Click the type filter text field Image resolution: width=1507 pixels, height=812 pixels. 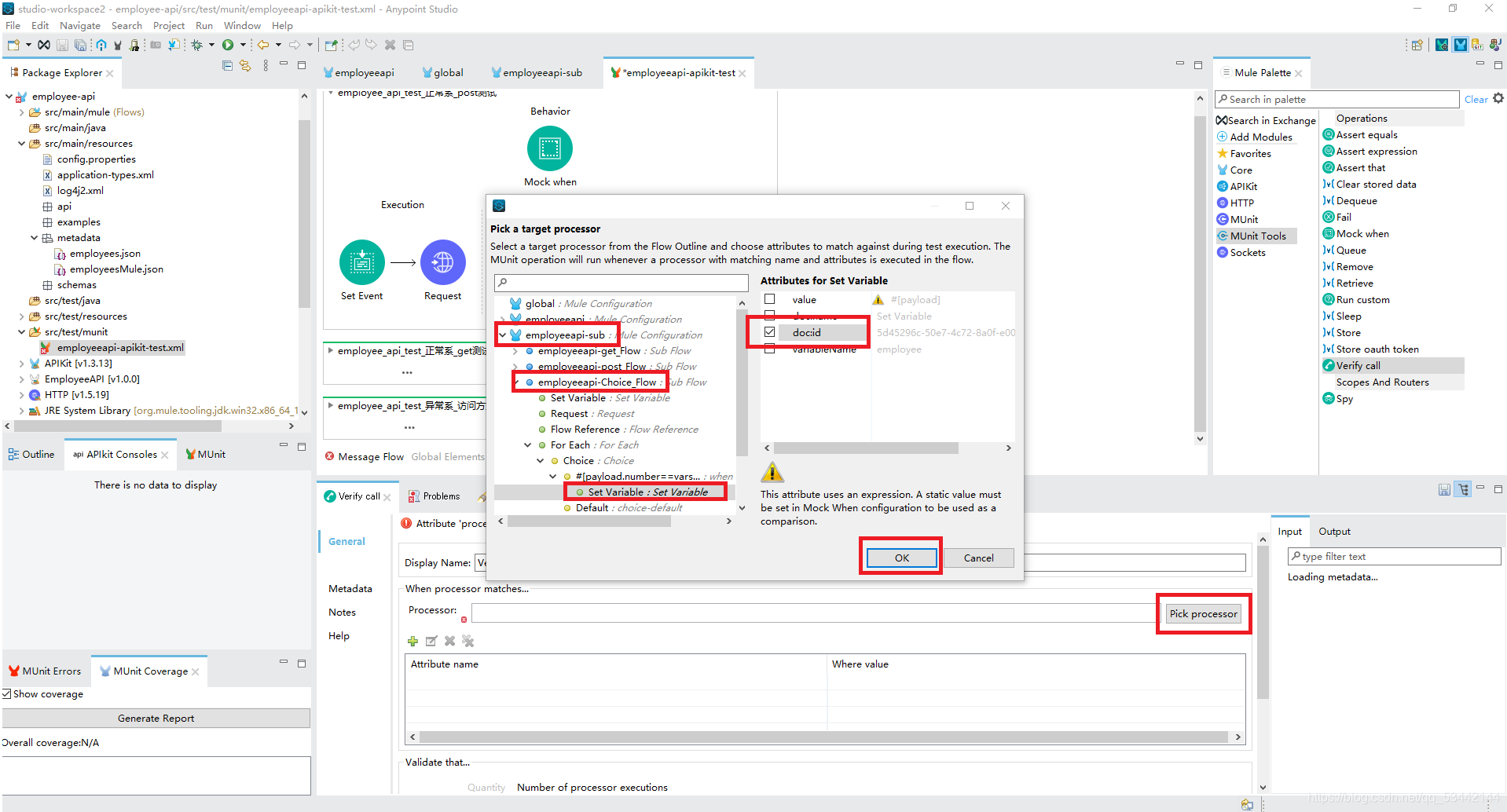(x=1394, y=557)
